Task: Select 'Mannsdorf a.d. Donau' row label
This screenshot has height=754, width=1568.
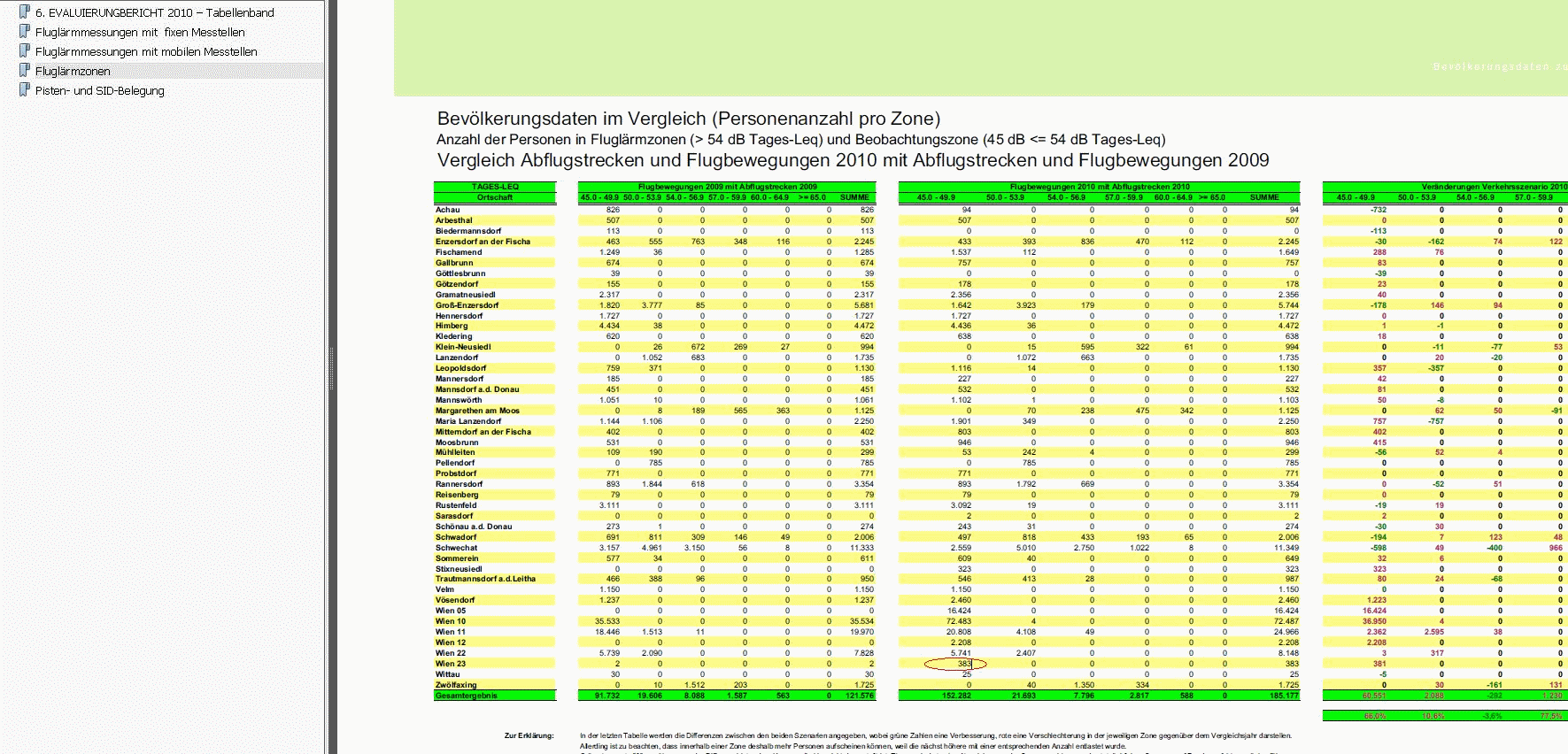Action: click(x=477, y=389)
